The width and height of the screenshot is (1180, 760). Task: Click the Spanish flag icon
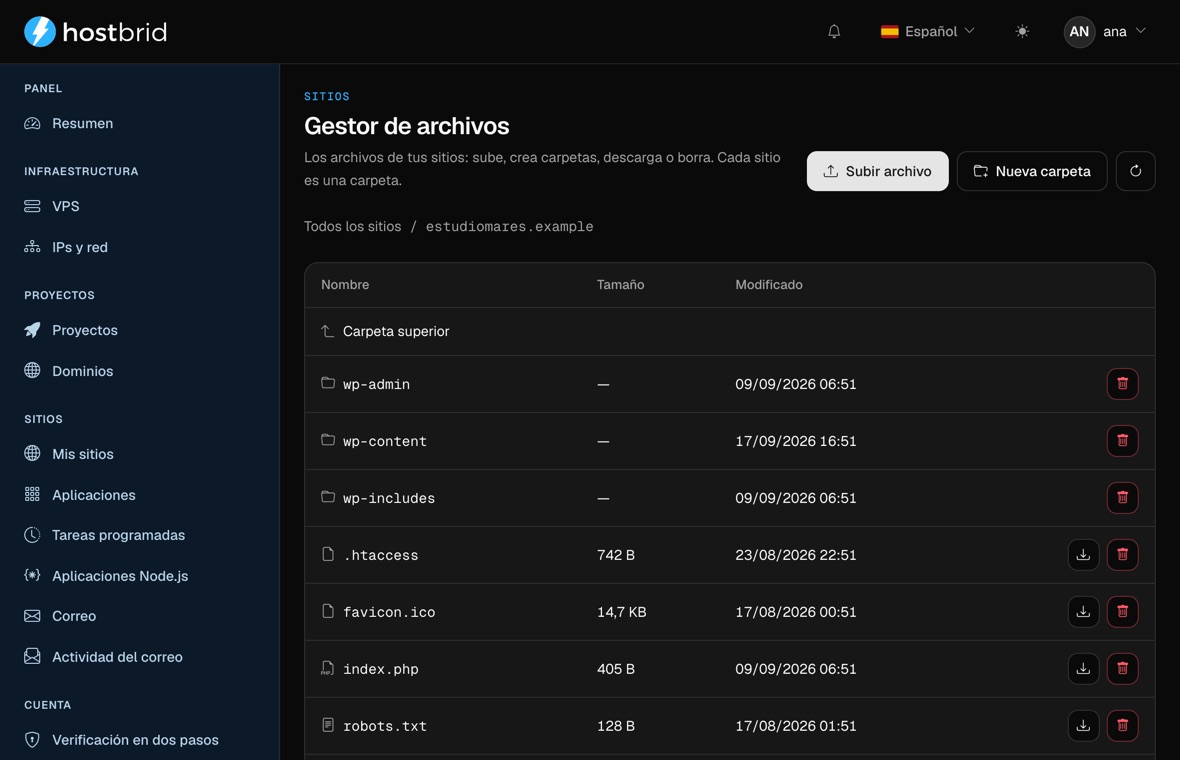pyautogui.click(x=890, y=32)
